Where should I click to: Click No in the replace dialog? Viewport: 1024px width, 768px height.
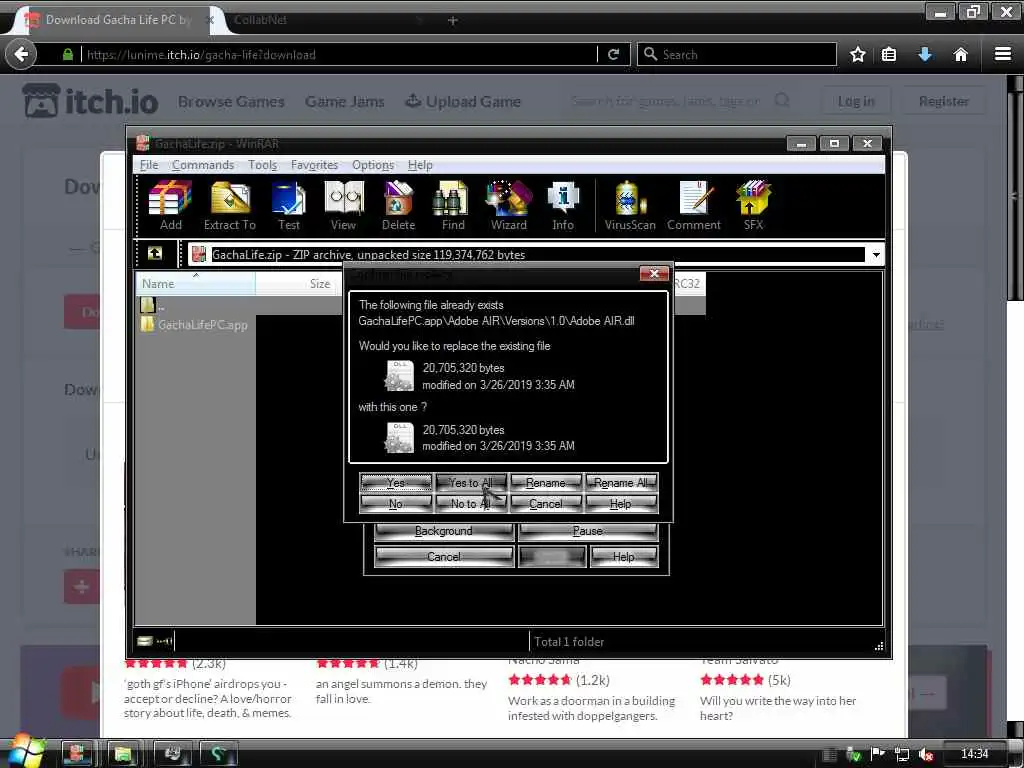[396, 504]
